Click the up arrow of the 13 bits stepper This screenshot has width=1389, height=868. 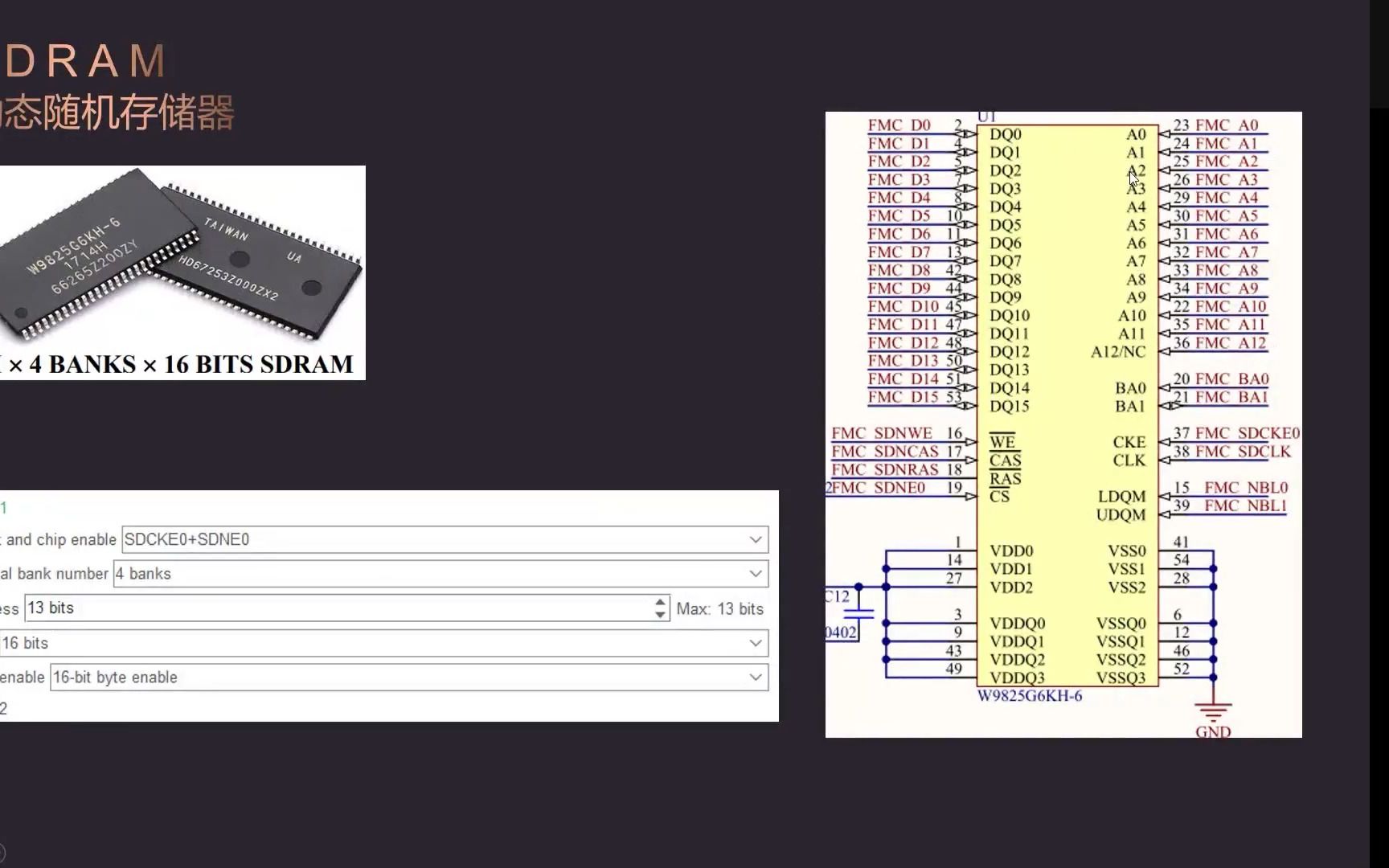tap(660, 602)
